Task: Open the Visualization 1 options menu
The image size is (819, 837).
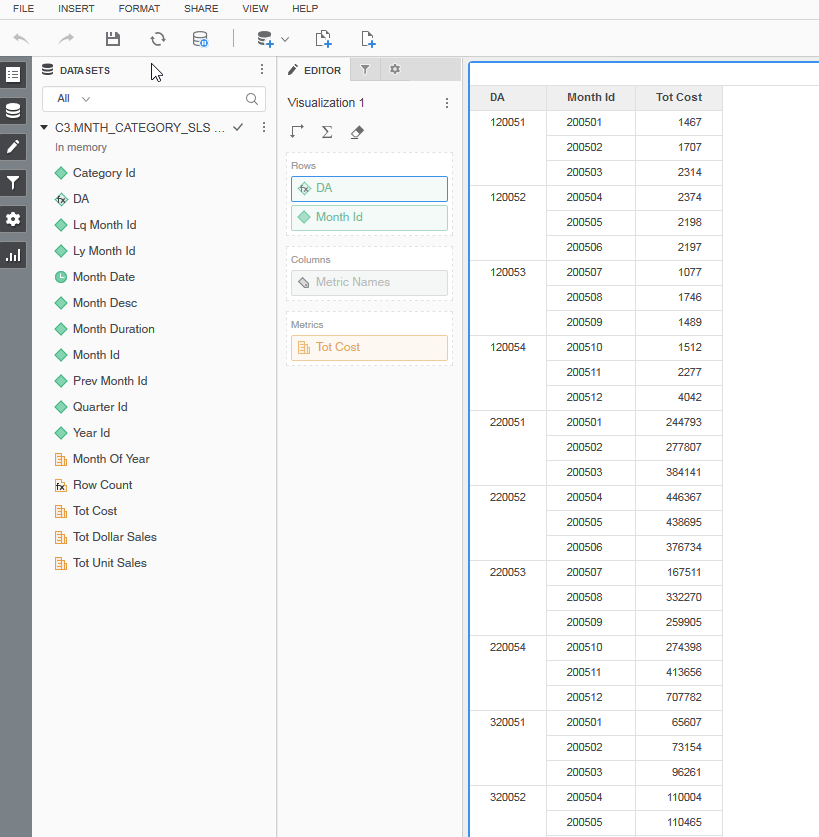Action: point(446,103)
